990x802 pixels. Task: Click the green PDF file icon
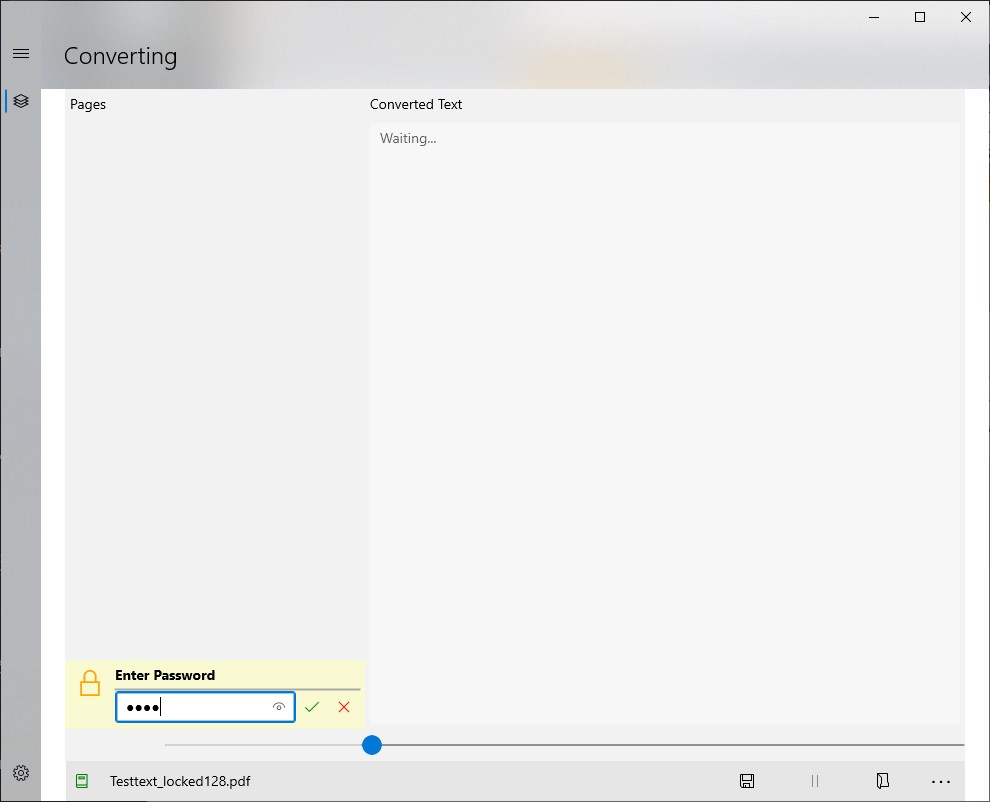click(x=82, y=781)
